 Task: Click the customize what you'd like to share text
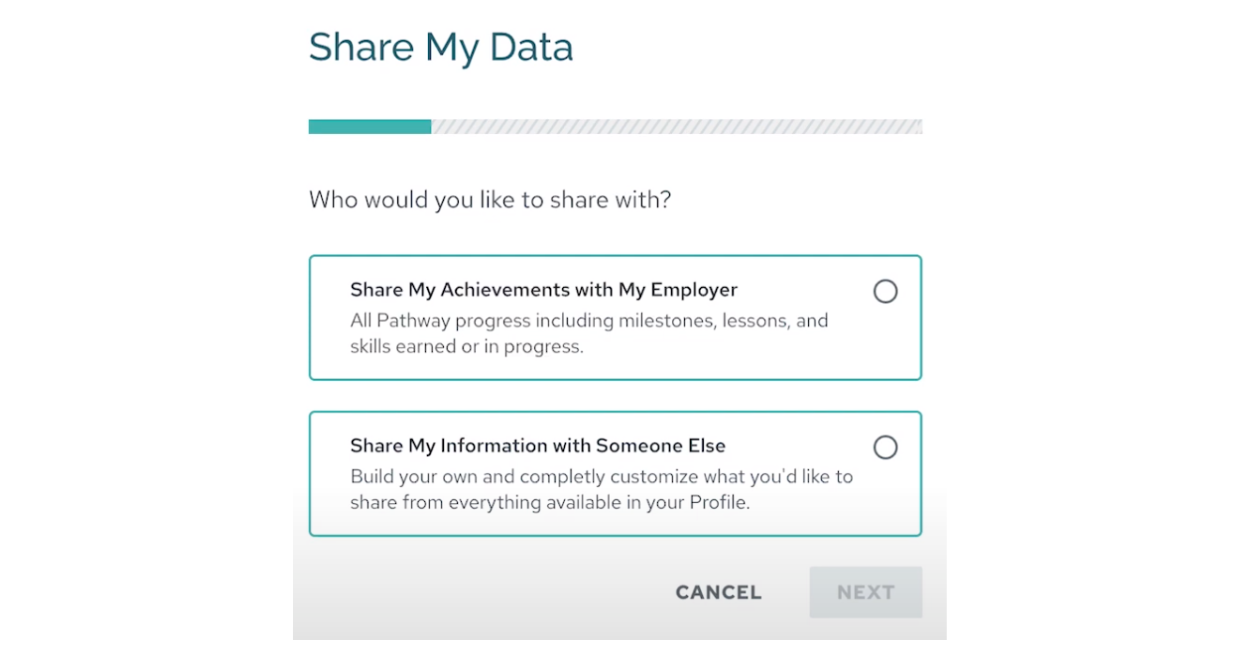600,489
